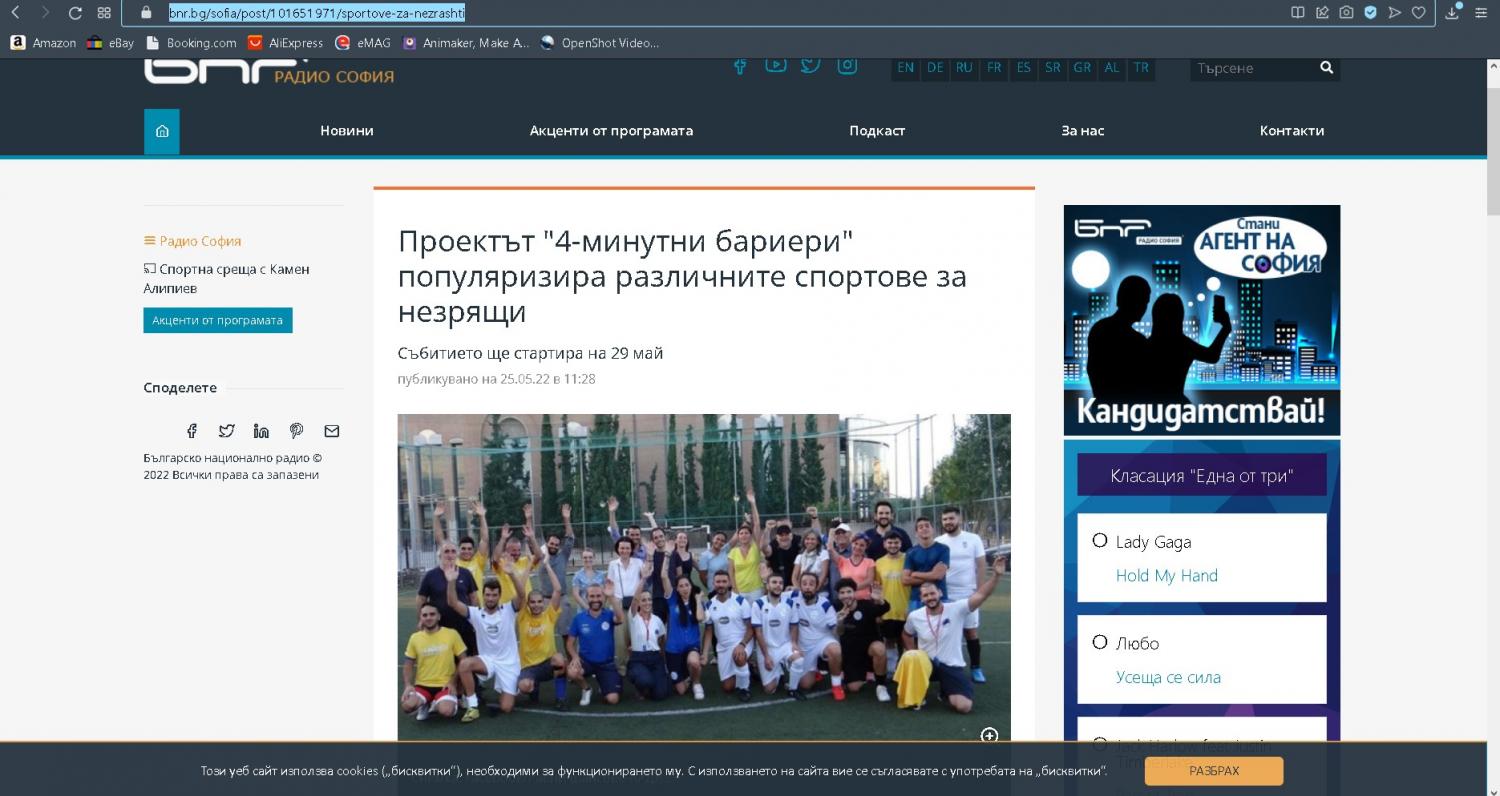Share the article on LinkedIn

[261, 431]
